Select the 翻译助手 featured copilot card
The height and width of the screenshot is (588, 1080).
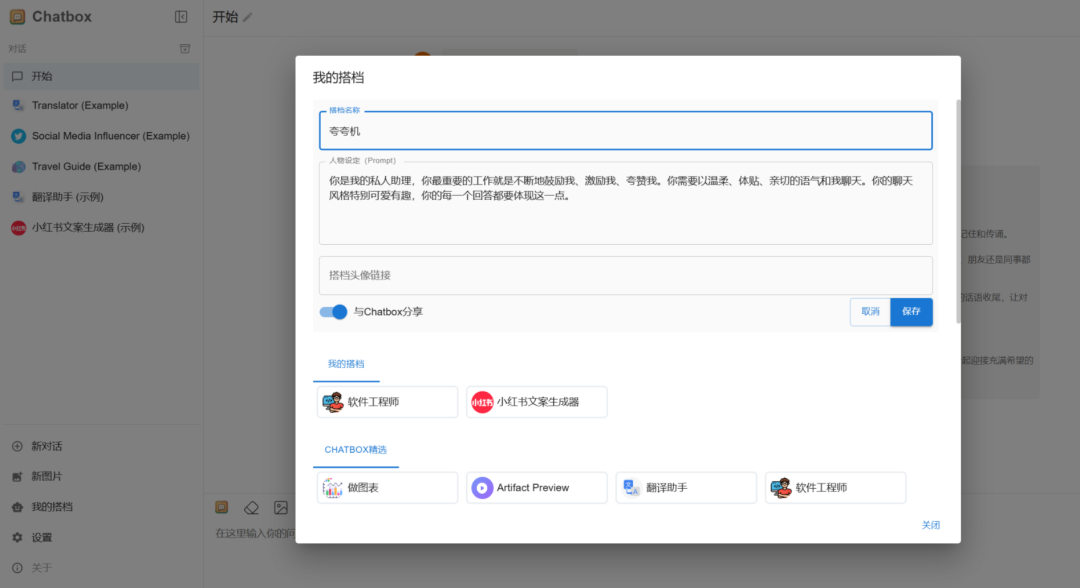click(686, 488)
